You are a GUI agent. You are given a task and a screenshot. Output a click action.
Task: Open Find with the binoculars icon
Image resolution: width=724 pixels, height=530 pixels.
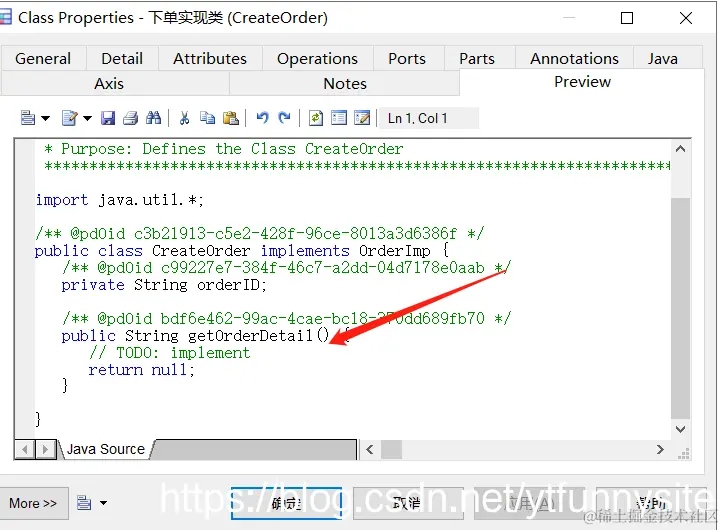click(x=153, y=118)
